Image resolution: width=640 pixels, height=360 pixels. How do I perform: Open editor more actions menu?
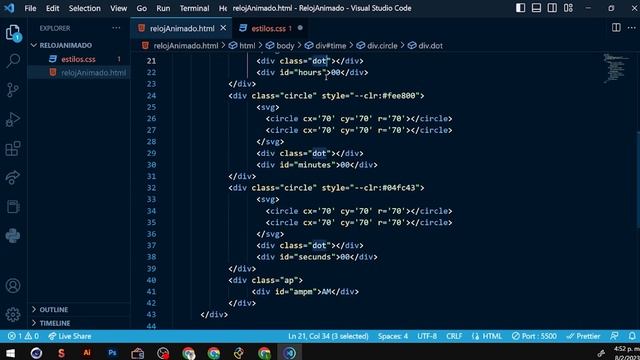(x=631, y=28)
